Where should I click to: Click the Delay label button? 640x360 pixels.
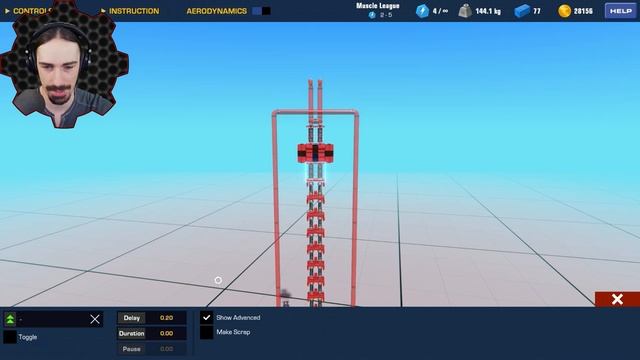click(131, 318)
